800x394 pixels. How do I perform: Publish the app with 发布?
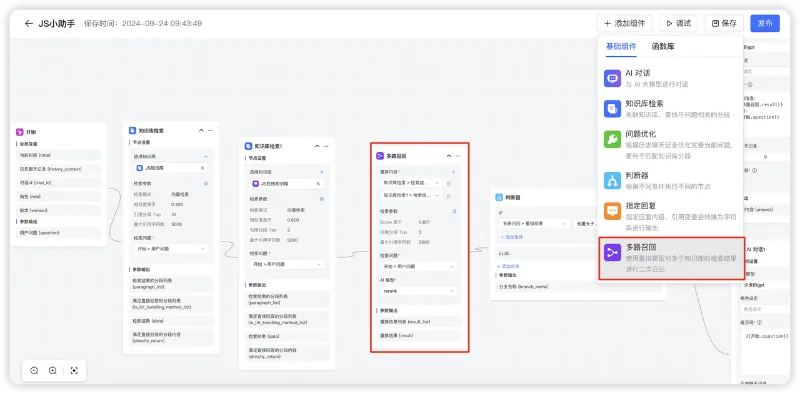(x=765, y=23)
